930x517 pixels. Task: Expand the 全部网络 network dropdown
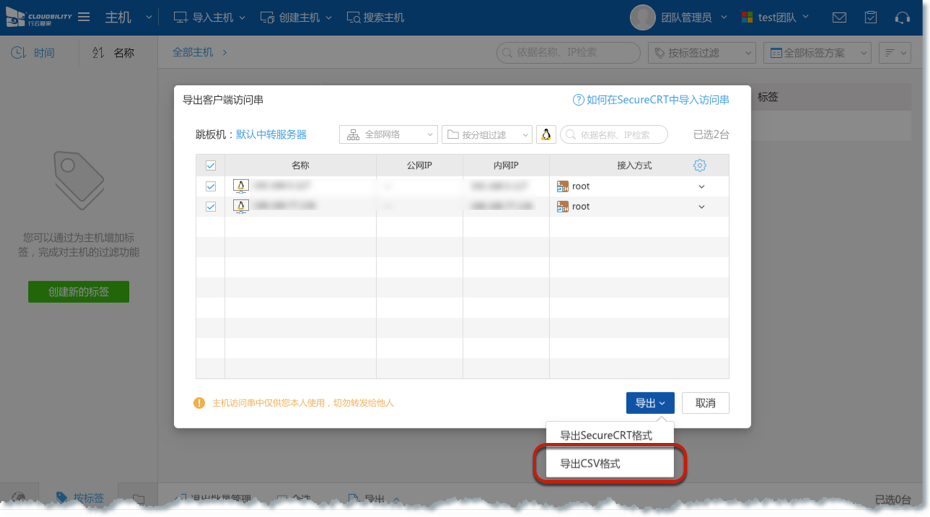tap(389, 135)
